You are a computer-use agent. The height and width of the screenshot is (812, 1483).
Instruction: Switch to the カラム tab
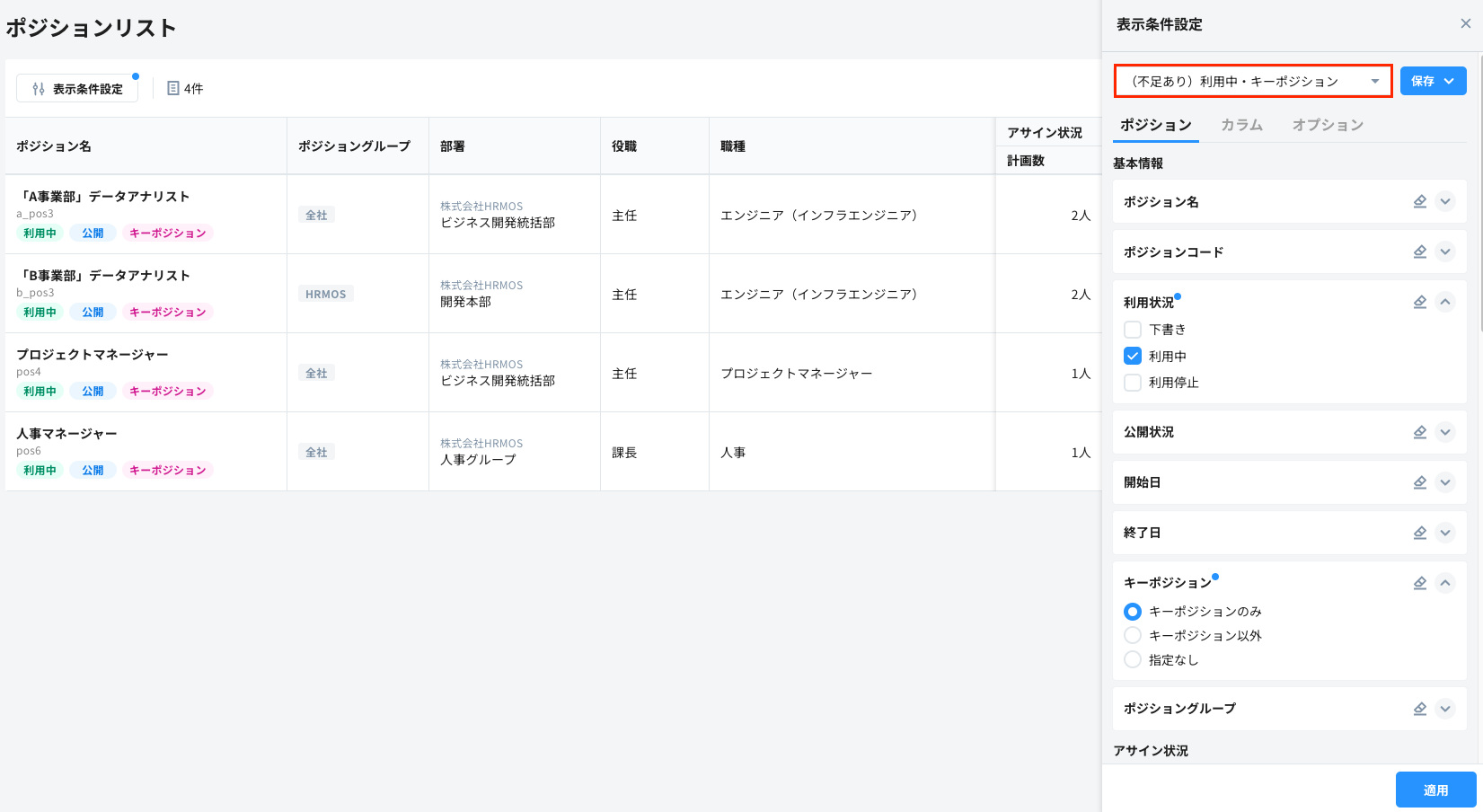[1241, 125]
